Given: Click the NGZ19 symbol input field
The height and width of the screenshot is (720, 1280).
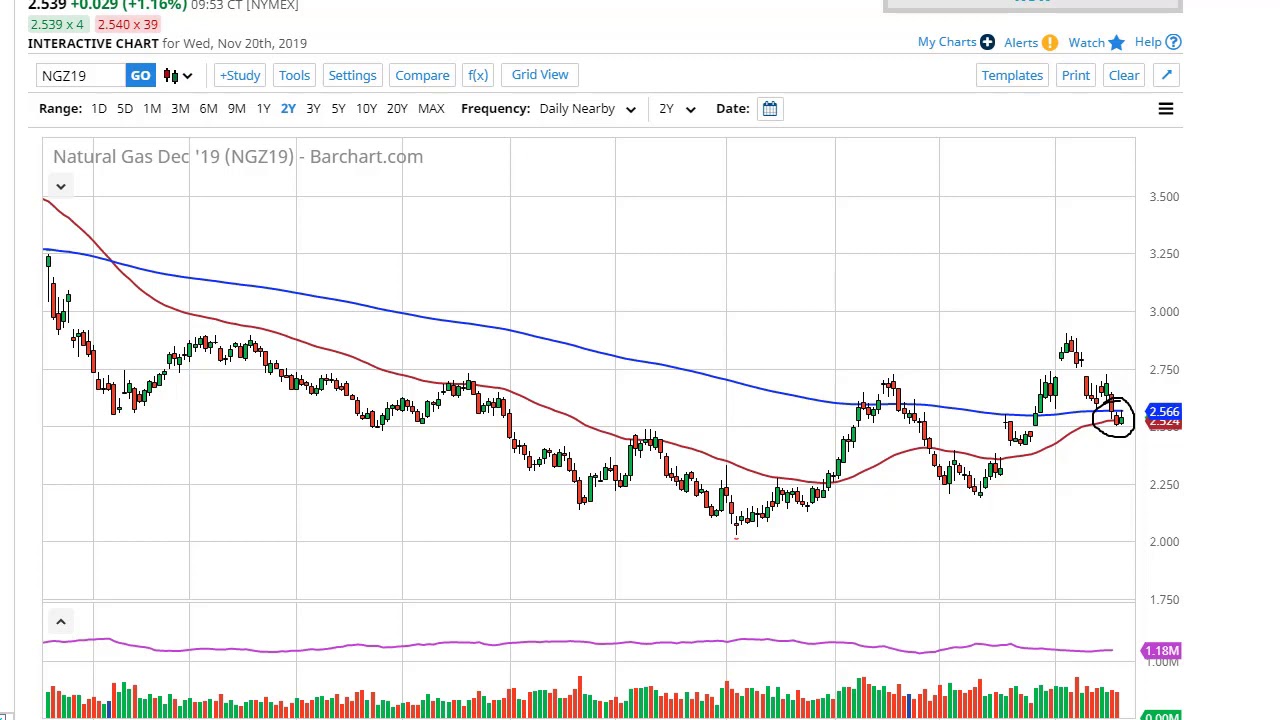Looking at the screenshot, I should [x=82, y=76].
